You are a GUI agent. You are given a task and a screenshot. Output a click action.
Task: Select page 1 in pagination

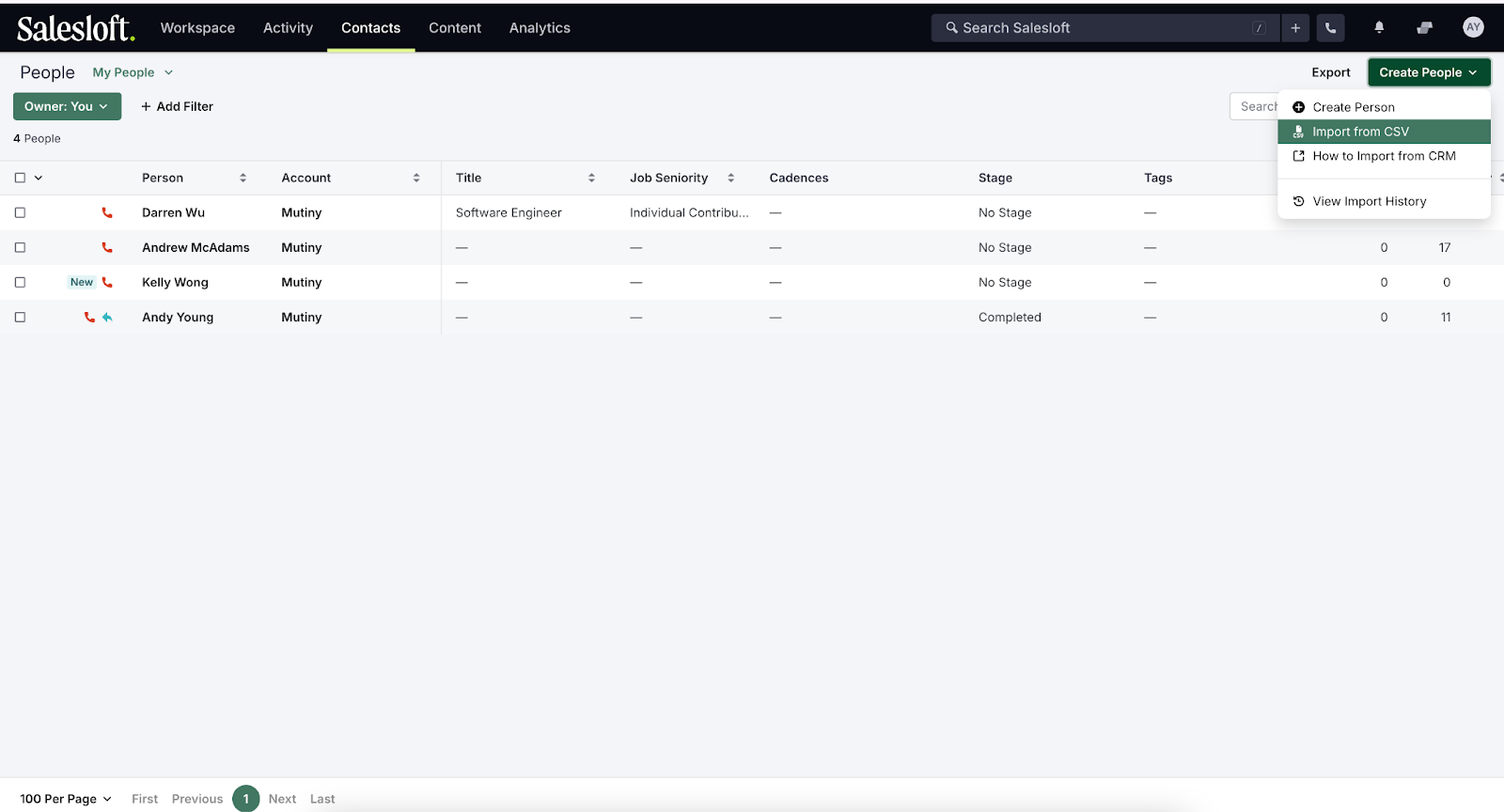click(246, 799)
